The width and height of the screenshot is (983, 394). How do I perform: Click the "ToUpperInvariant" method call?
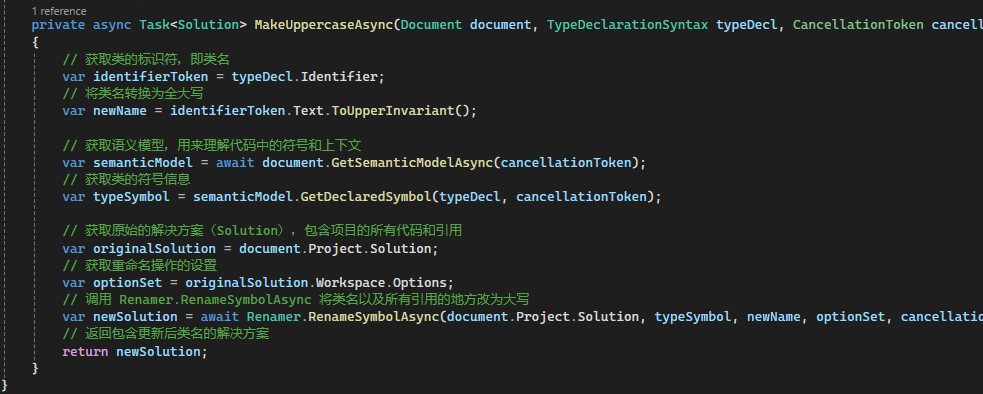click(x=393, y=111)
